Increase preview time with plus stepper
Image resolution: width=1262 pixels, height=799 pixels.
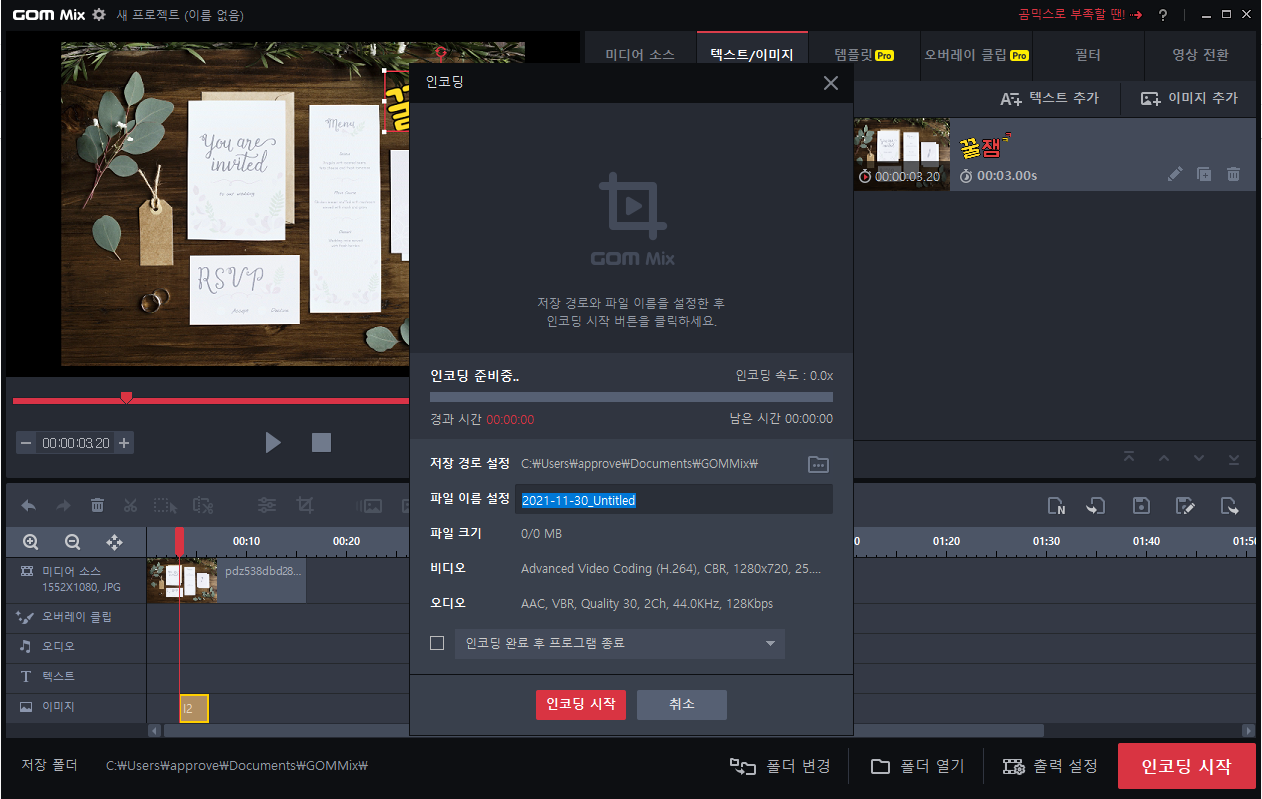pos(124,443)
